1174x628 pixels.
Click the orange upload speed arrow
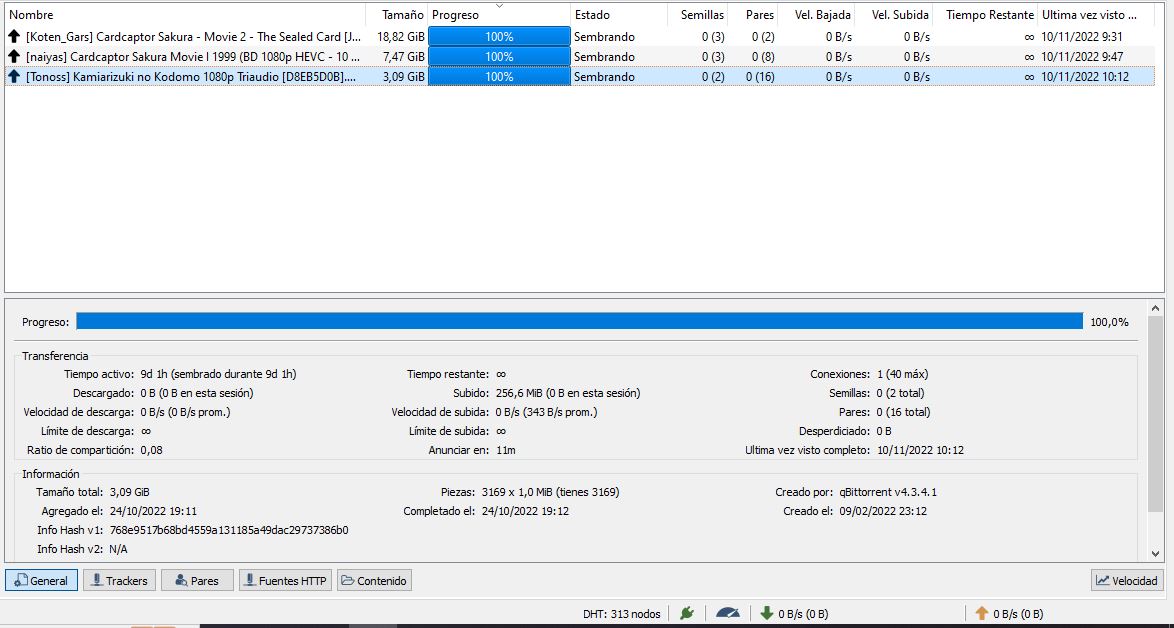(x=982, y=614)
